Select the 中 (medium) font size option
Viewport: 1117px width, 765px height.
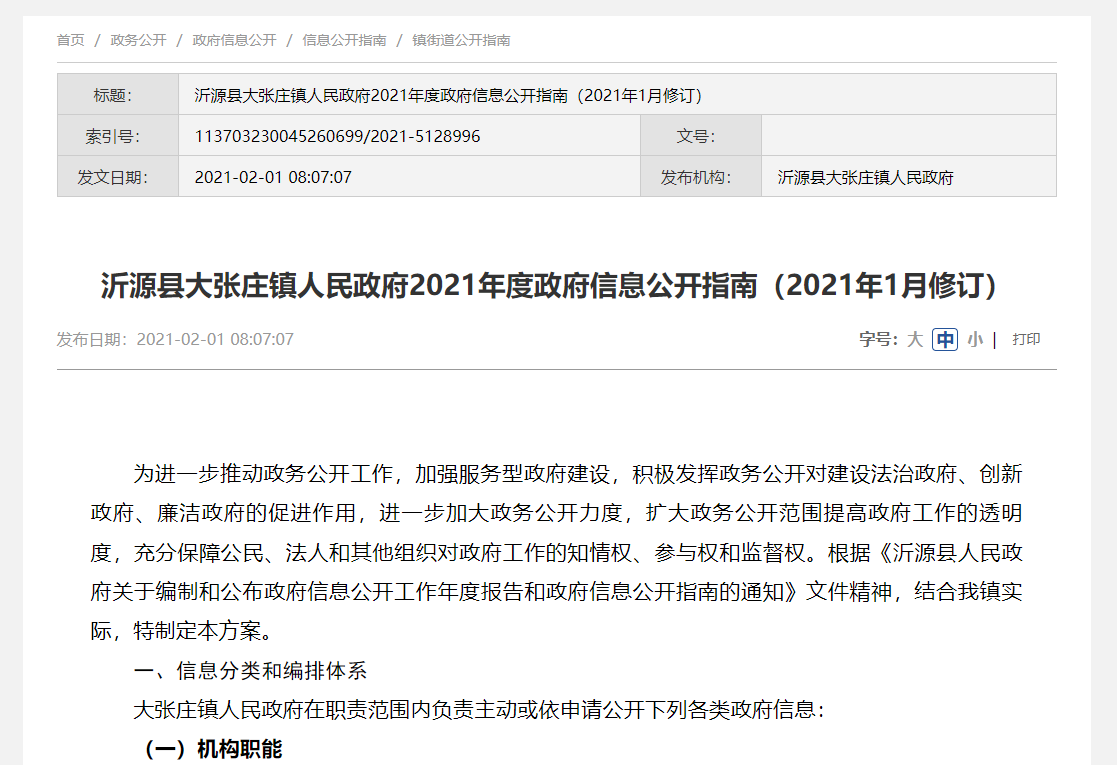coord(945,340)
